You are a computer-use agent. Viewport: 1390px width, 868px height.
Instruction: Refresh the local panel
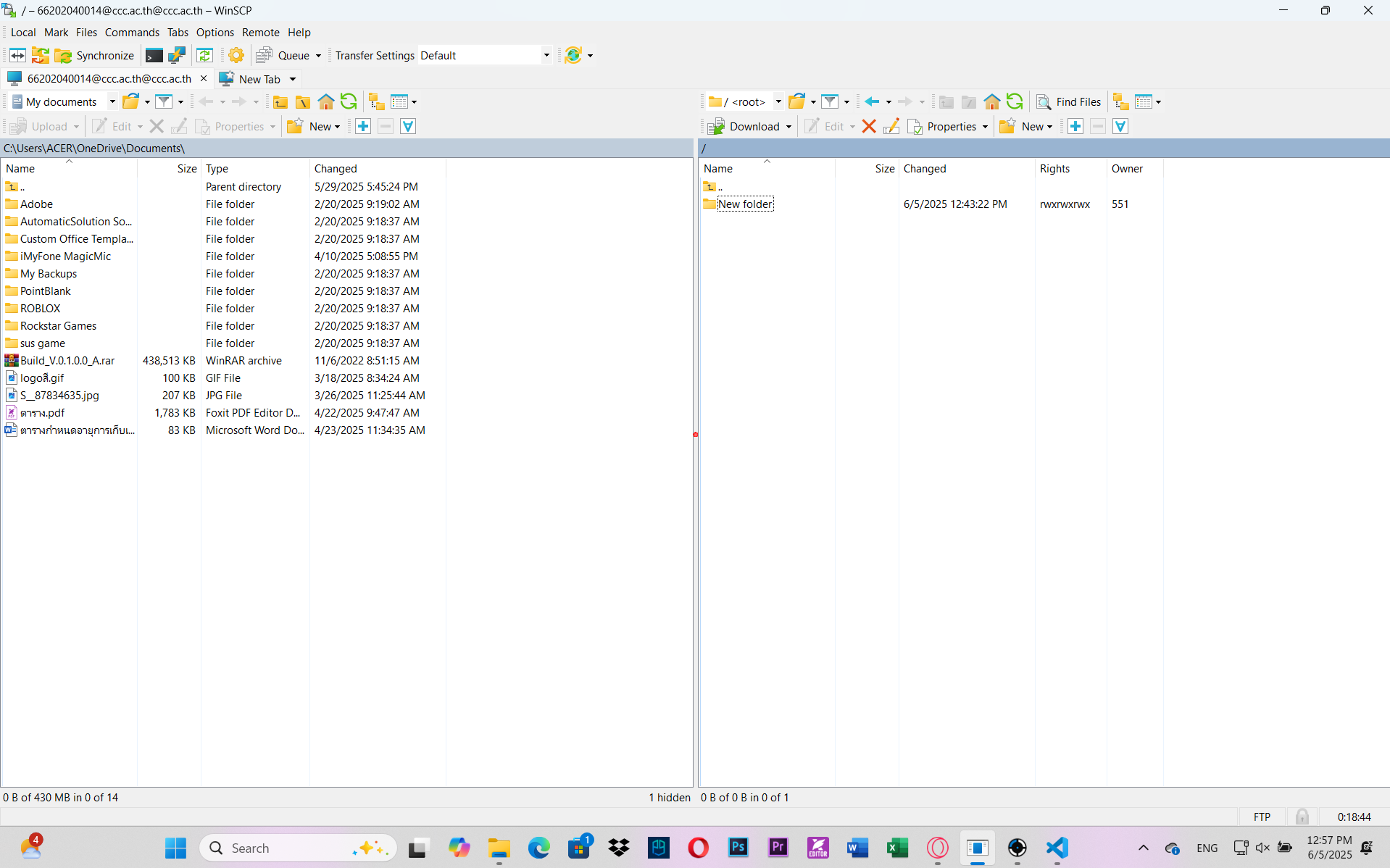click(349, 101)
